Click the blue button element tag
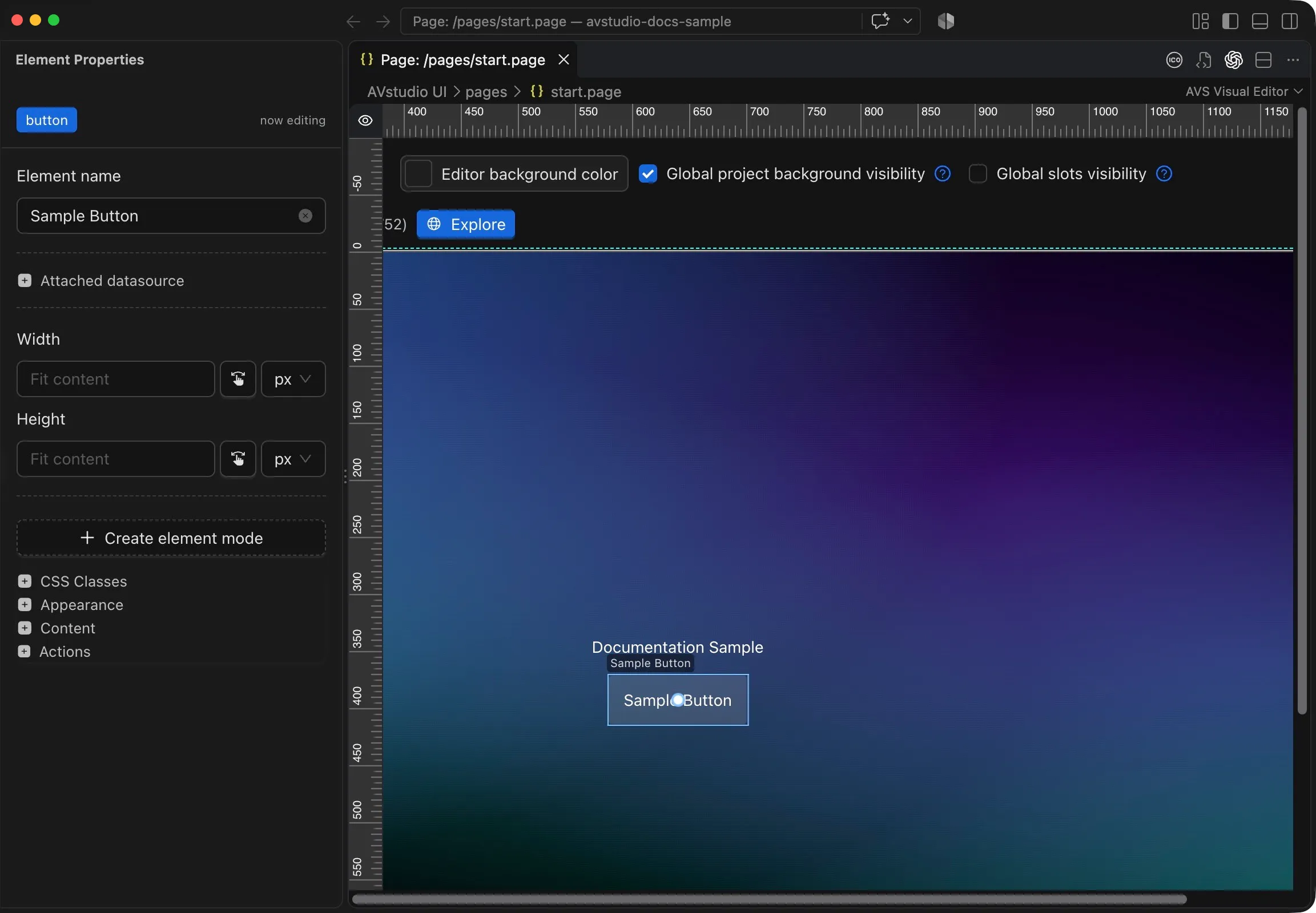The width and height of the screenshot is (1316, 913). [46, 120]
